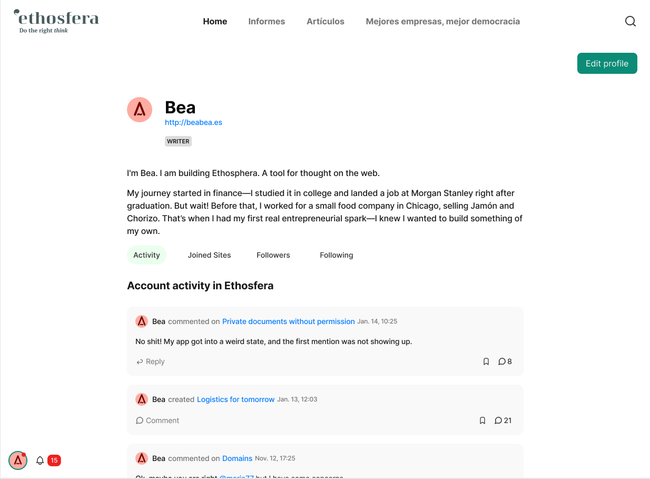The image size is (650, 479).
Task: Select the Following tab
Action: [336, 255]
